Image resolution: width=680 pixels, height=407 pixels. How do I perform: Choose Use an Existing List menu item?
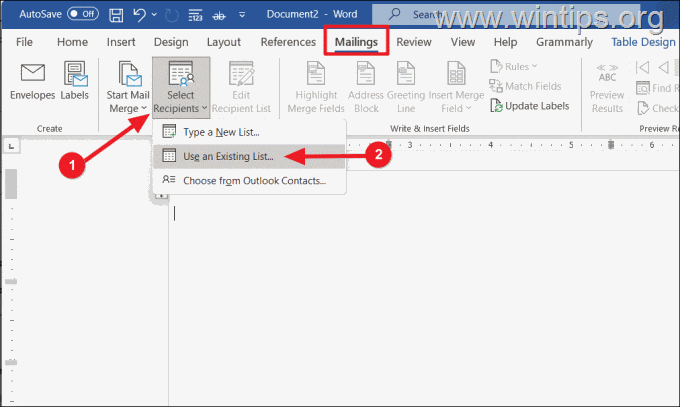[x=249, y=156]
